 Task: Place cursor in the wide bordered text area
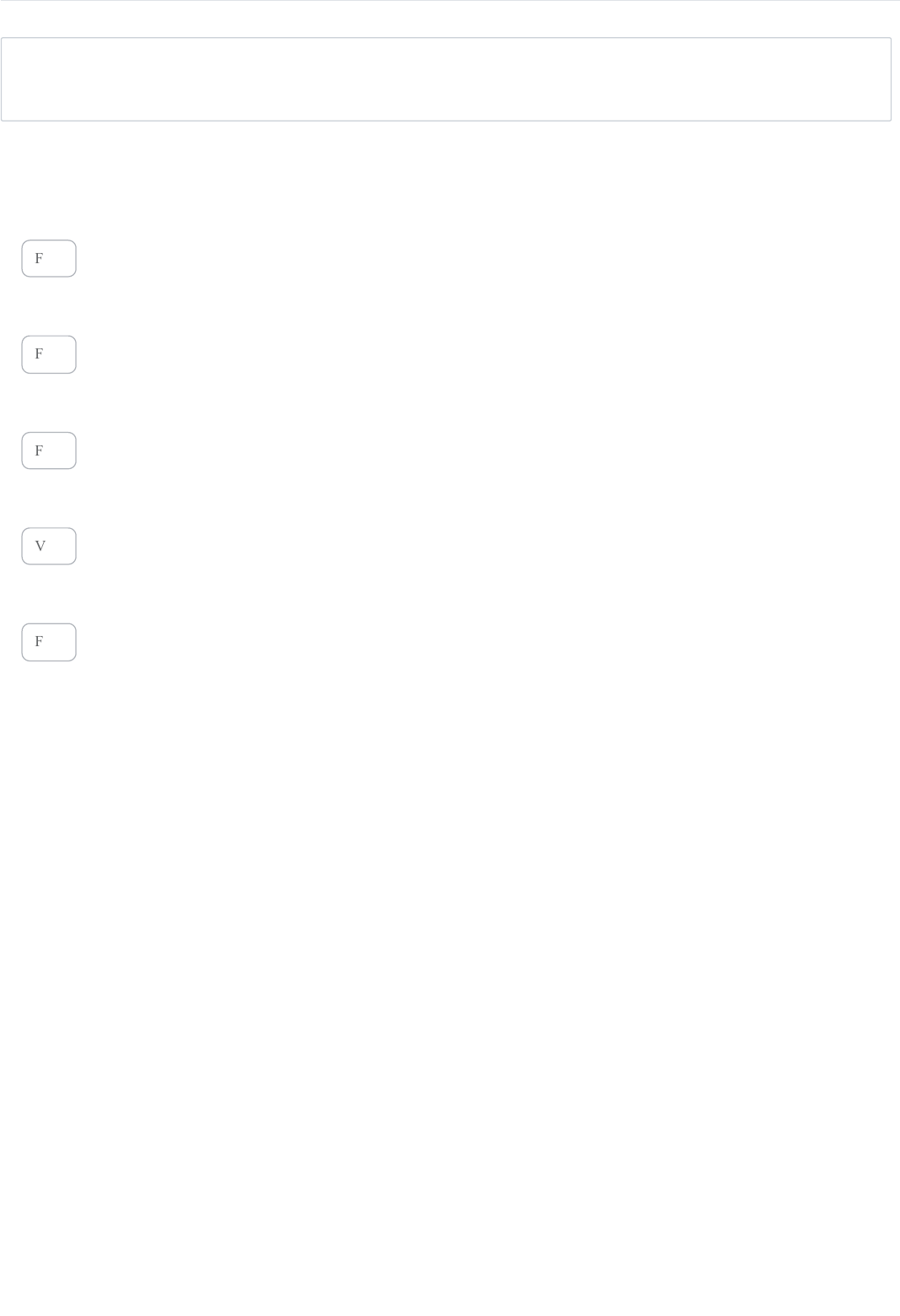pos(445,79)
